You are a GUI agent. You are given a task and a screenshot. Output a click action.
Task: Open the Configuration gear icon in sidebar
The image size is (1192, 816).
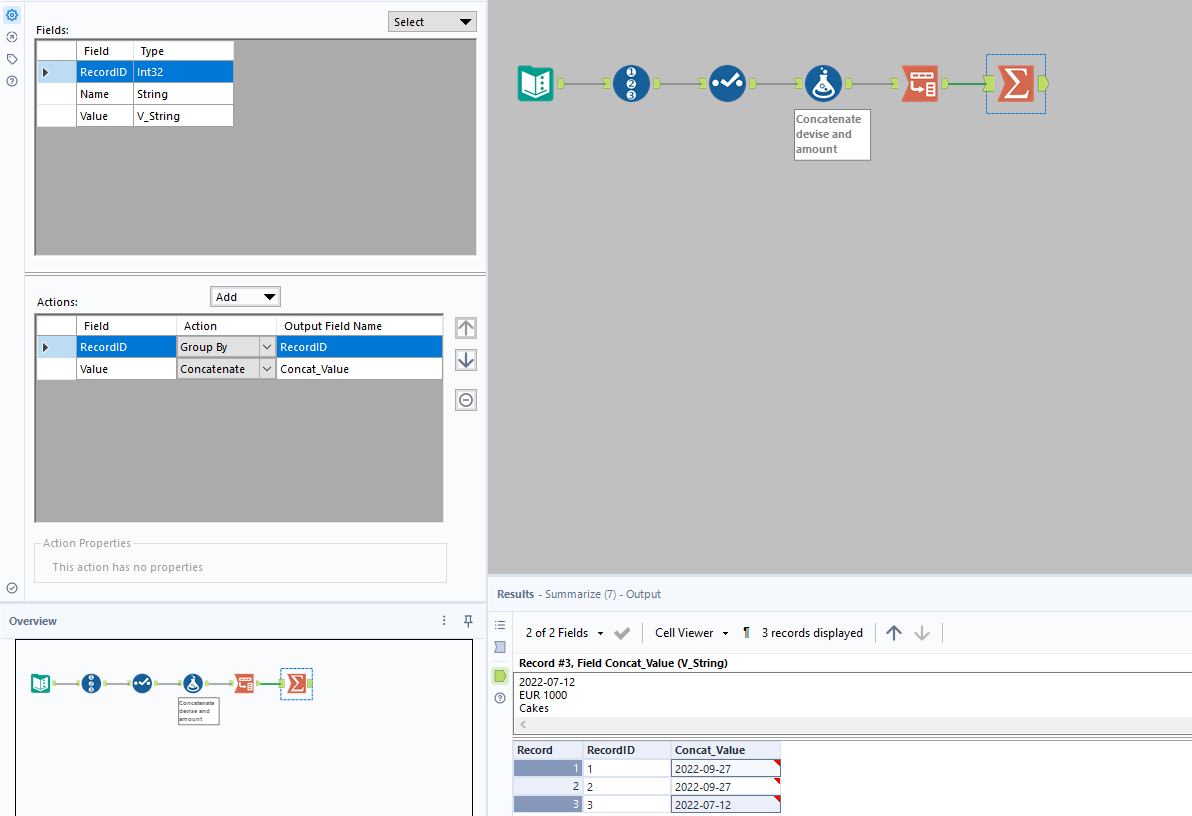(12, 14)
